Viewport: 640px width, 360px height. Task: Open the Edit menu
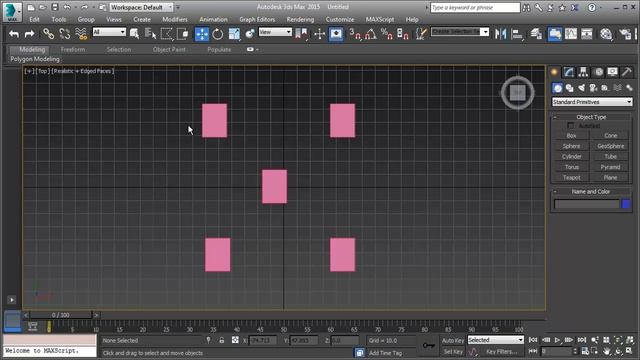pos(35,19)
